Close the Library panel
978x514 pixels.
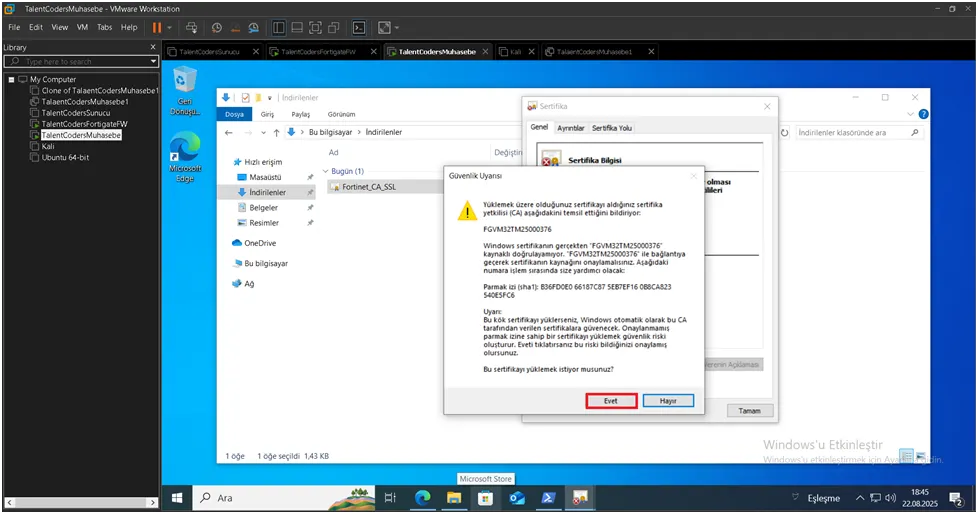tap(153, 47)
